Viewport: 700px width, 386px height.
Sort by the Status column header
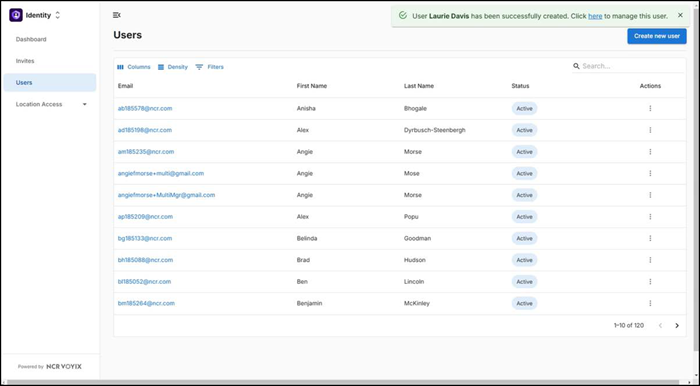(x=520, y=86)
